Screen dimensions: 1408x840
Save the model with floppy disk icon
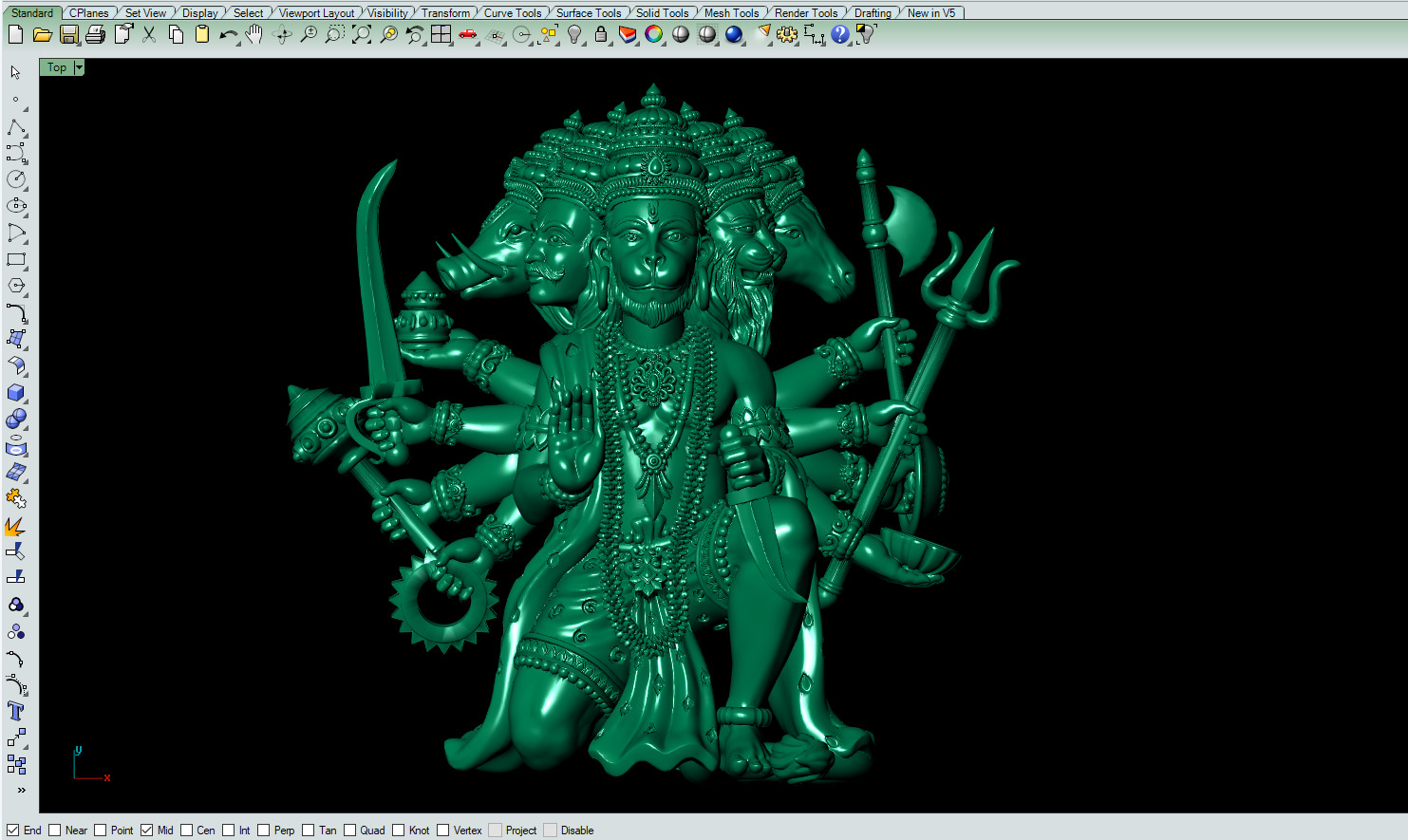pyautogui.click(x=68, y=35)
